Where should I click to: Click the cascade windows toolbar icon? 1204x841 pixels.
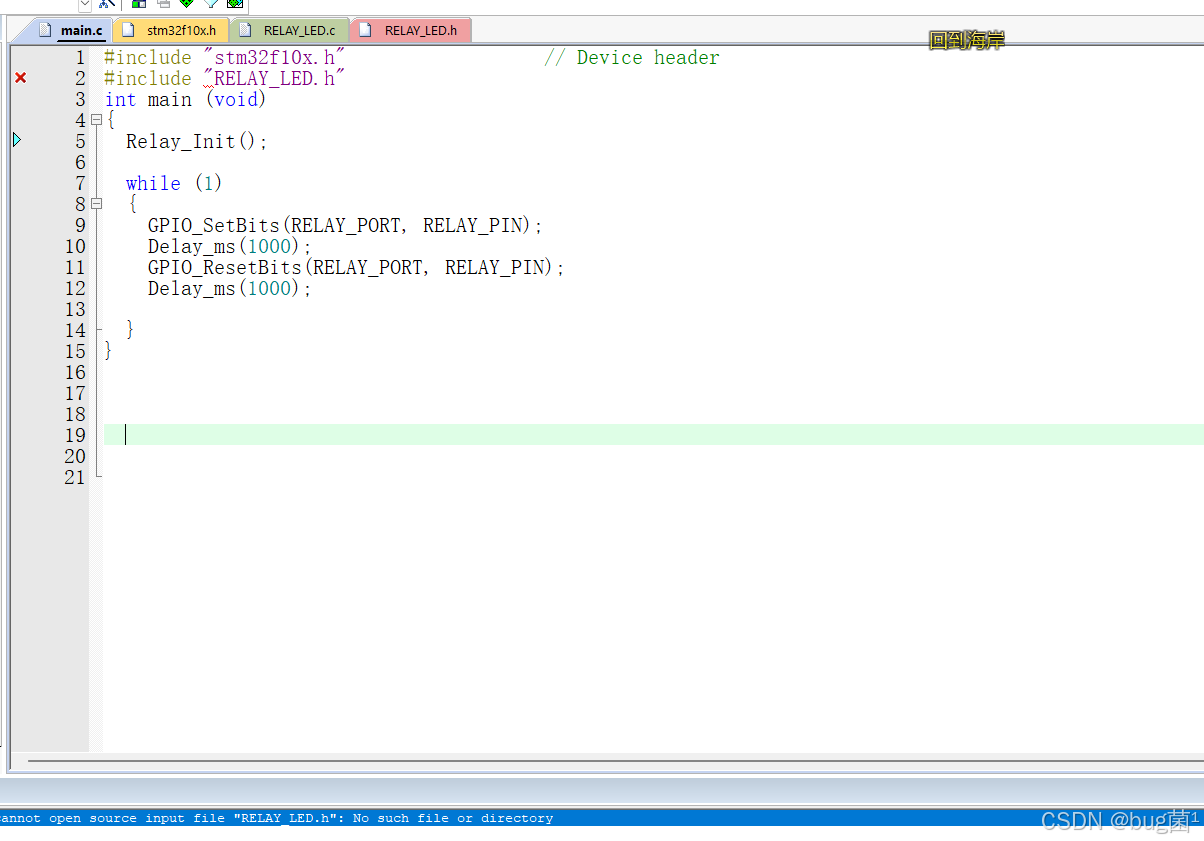tap(162, 4)
